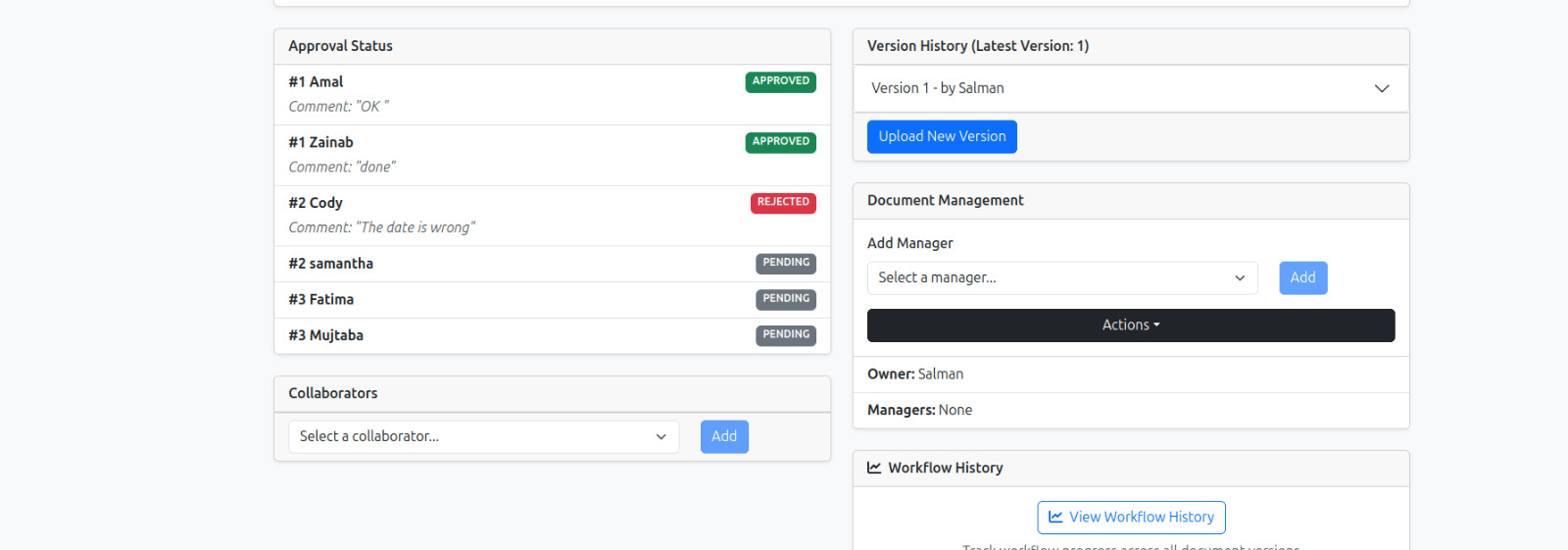Click Add button next to manager dropdown
Viewport: 1568px width, 550px height.
point(1303,278)
